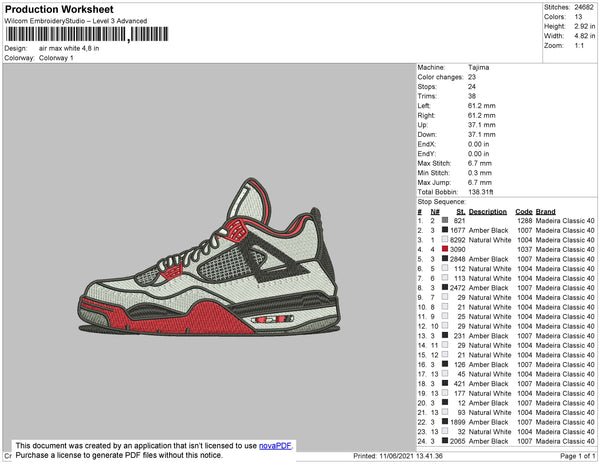Click the embroidered sneaker design preview
The width and height of the screenshot is (600, 464).
209,257
